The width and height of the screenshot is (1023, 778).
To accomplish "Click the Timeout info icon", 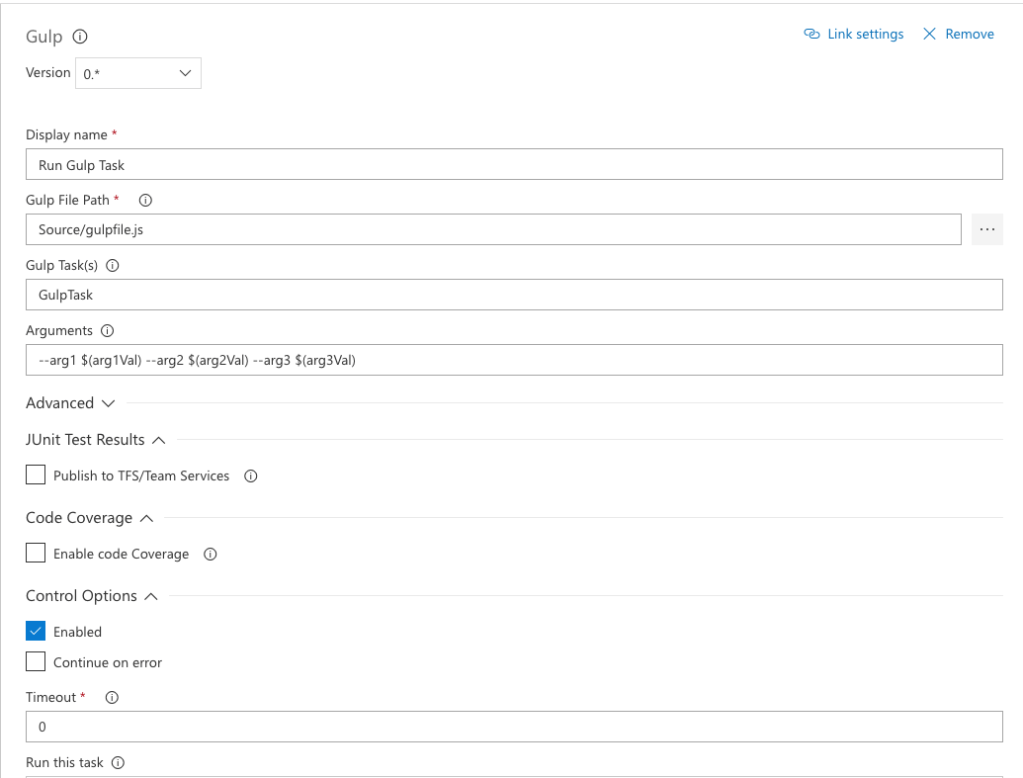I will click(x=112, y=697).
